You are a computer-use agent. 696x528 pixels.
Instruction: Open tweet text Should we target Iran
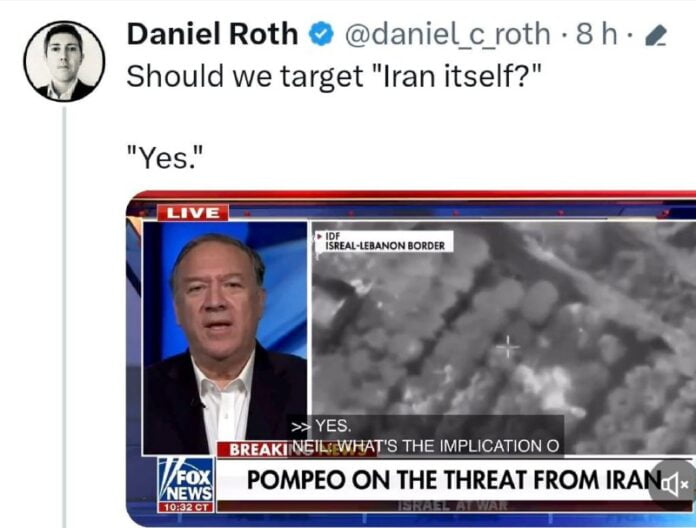(334, 76)
